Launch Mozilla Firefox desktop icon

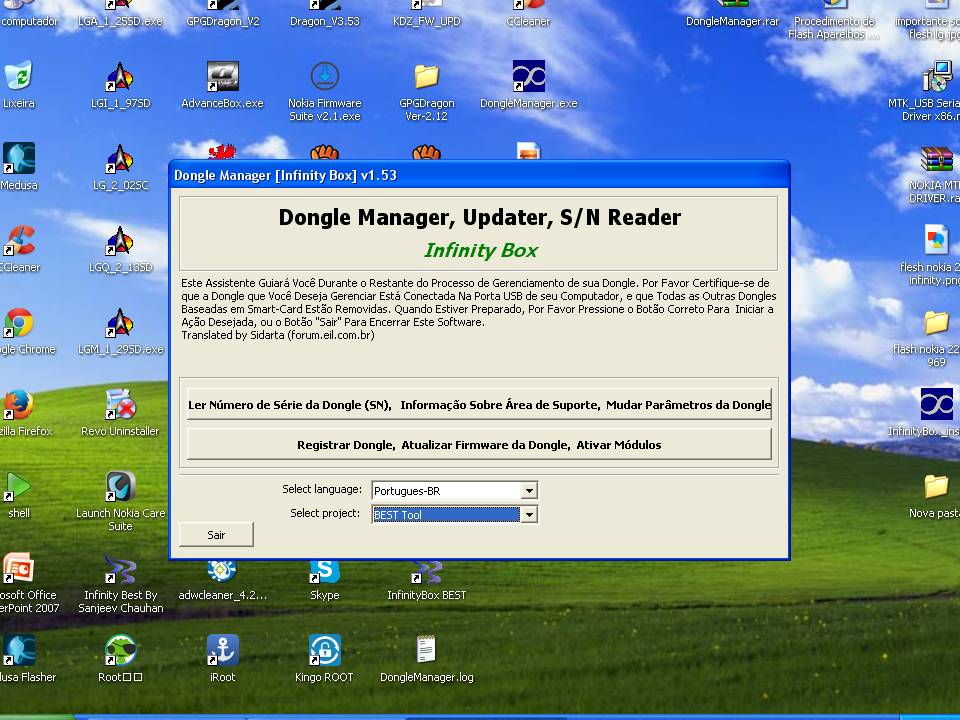[x=19, y=405]
